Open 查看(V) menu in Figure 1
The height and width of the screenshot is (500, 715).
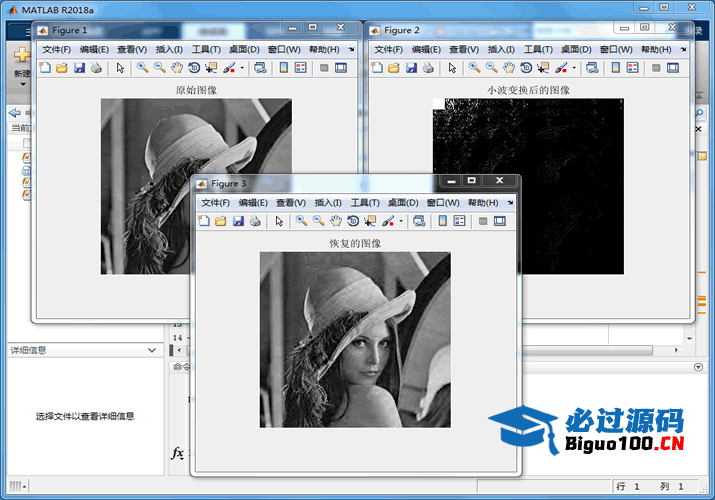(132, 49)
